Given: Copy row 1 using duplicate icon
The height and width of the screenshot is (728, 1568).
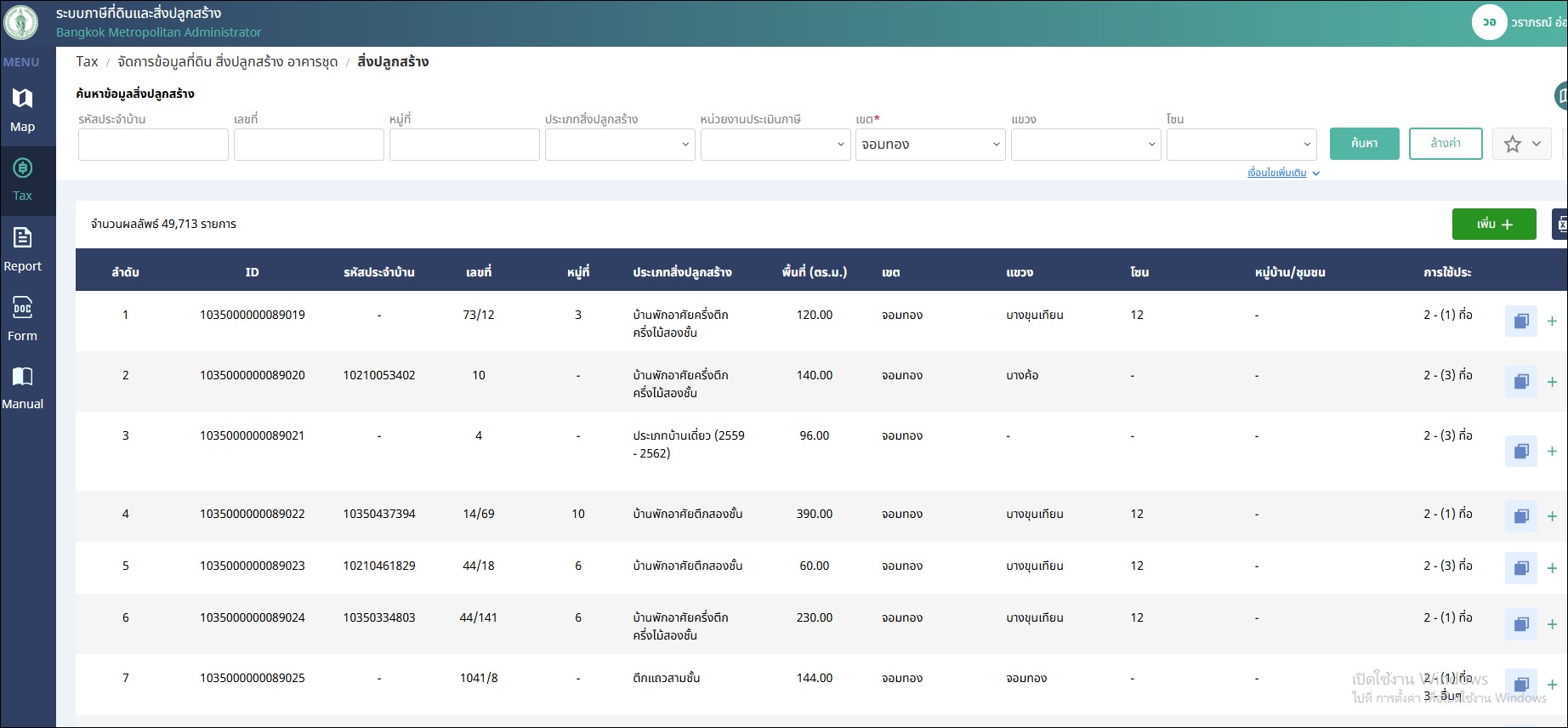Looking at the screenshot, I should 1520,321.
